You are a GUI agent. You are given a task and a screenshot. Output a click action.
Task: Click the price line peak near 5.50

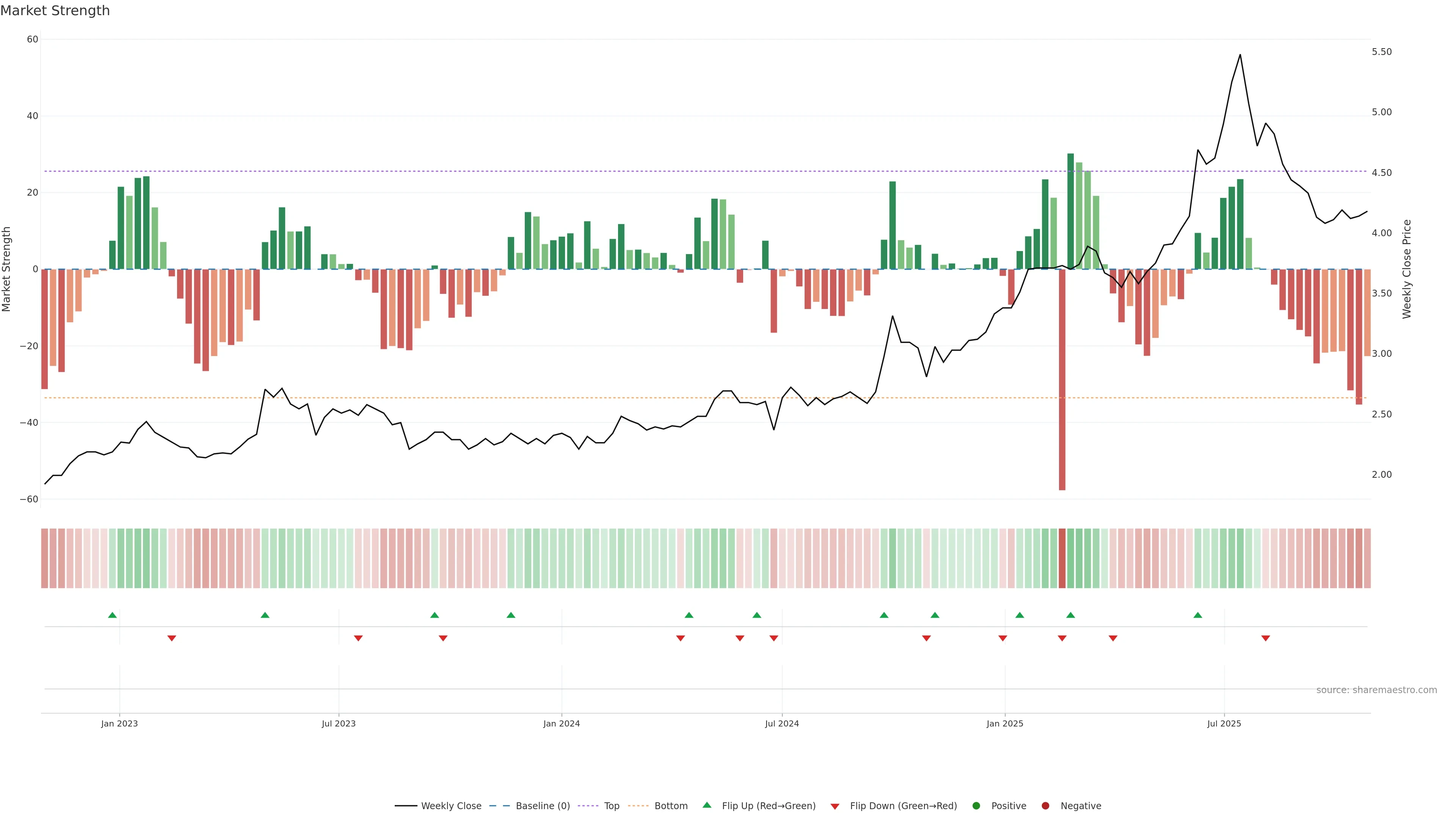(1240, 55)
